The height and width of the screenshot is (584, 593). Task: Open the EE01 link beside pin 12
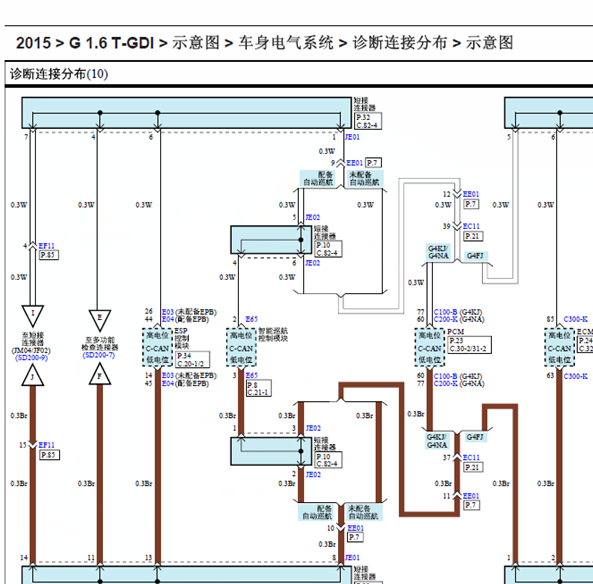(x=471, y=194)
